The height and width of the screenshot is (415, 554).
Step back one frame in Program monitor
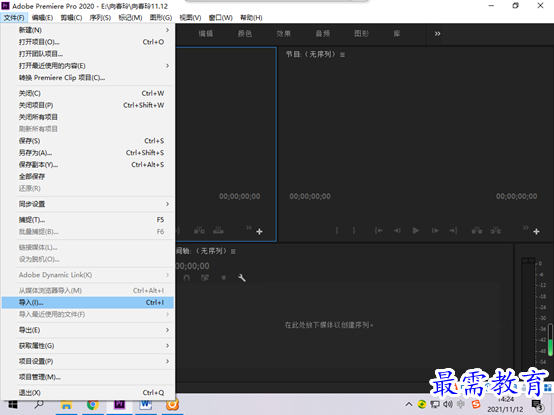[x=397, y=231]
